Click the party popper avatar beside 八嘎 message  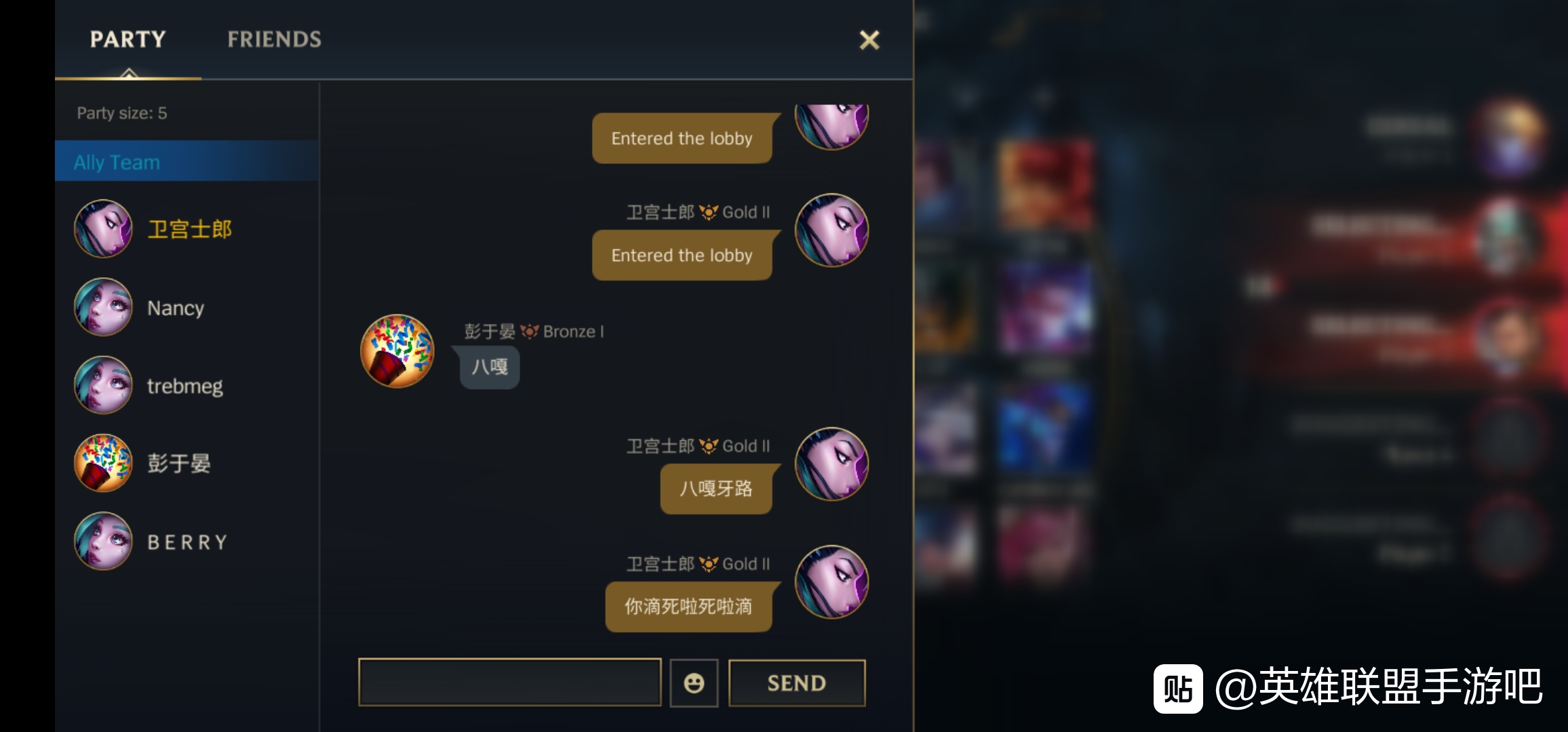(x=397, y=351)
